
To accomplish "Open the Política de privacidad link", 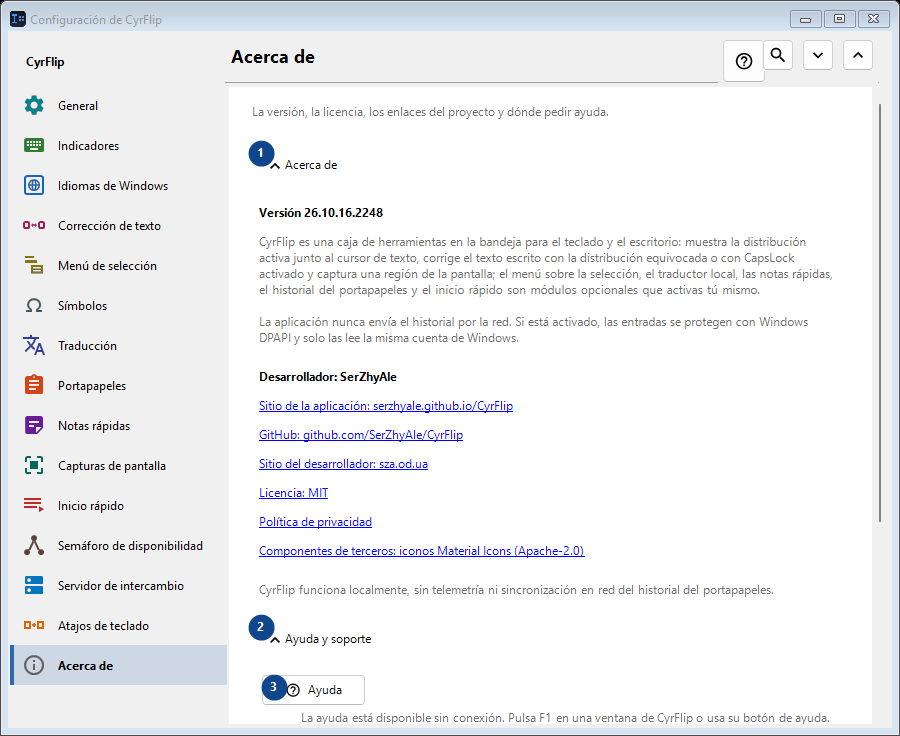I will click(x=315, y=522).
